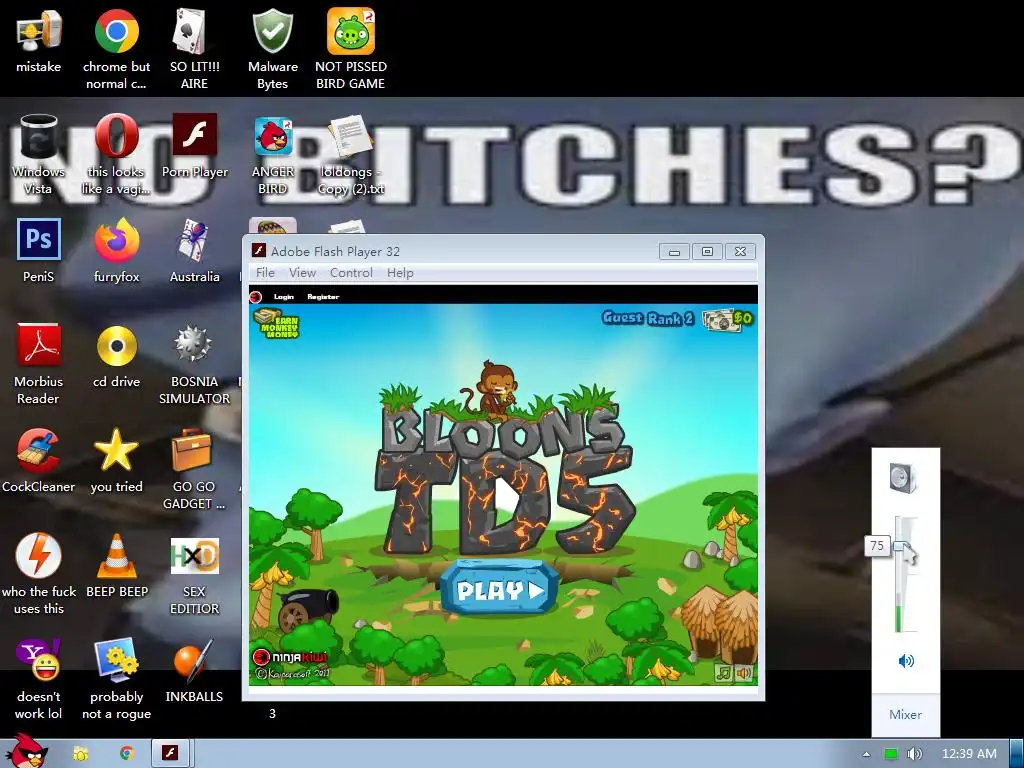Viewport: 1024px width, 768px height.
Task: Click the Earn Monkey Money button
Action: coord(277,323)
